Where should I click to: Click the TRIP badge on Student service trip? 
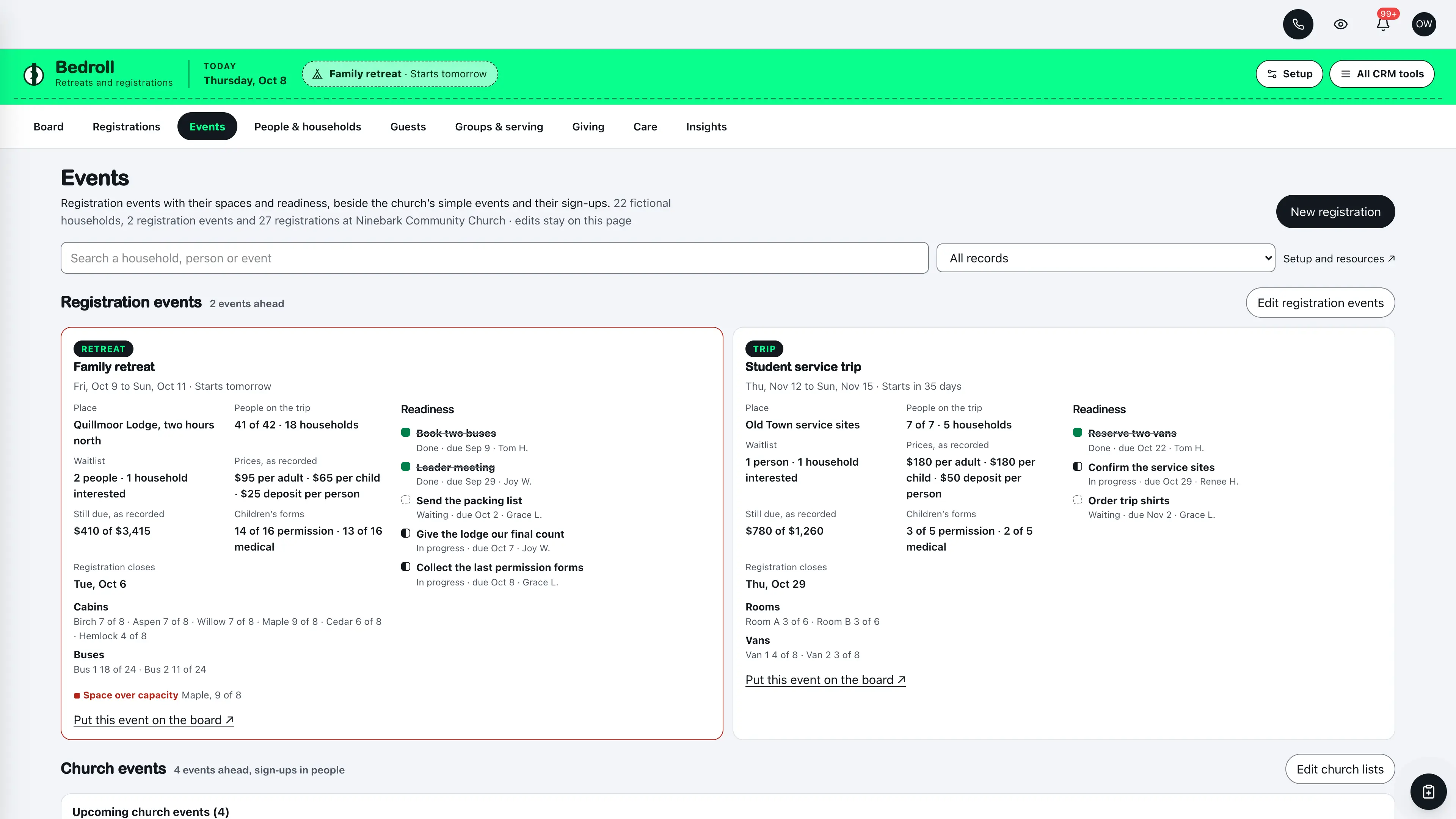pos(764,349)
